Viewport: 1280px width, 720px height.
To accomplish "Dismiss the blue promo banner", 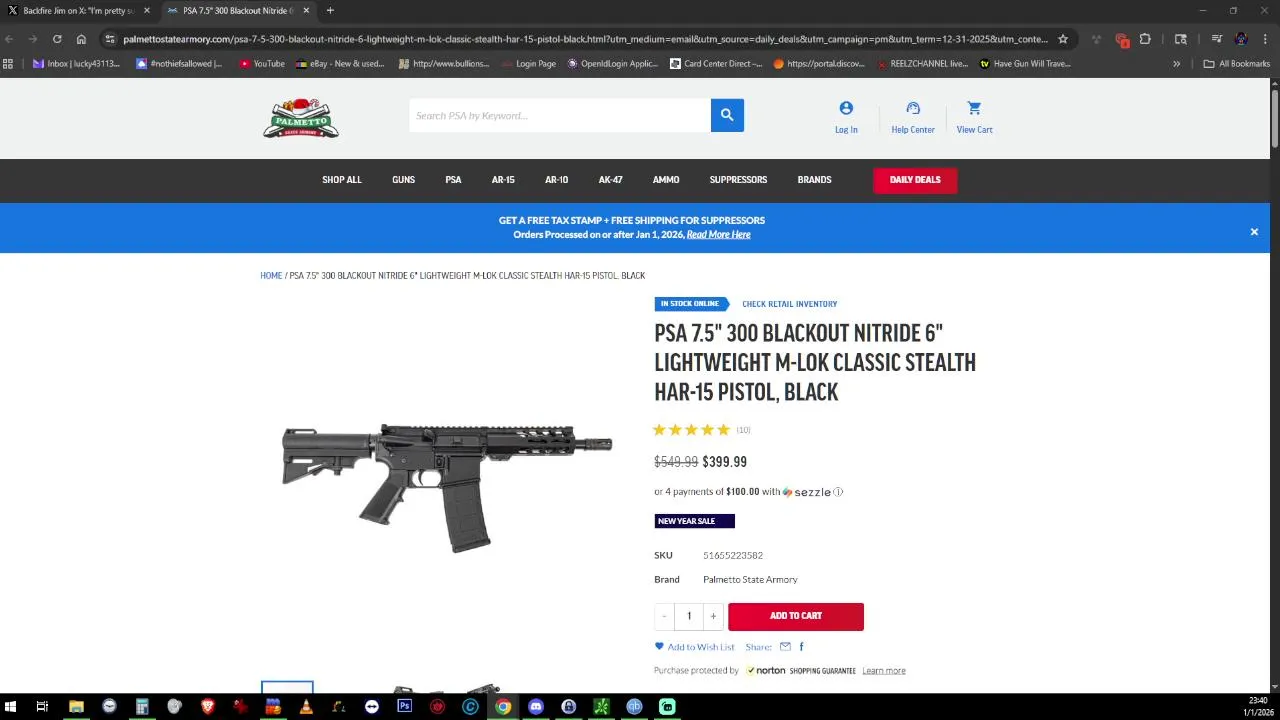I will pos(1254,232).
